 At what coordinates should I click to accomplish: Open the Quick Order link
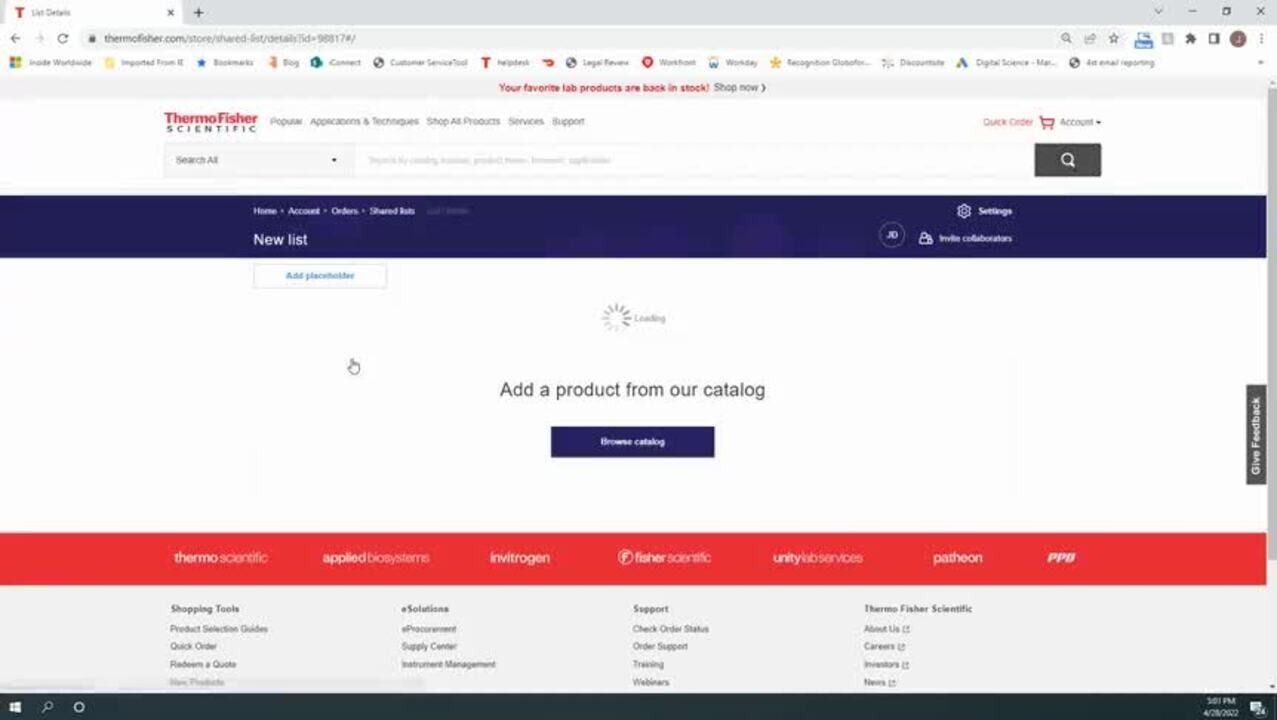pos(1007,122)
